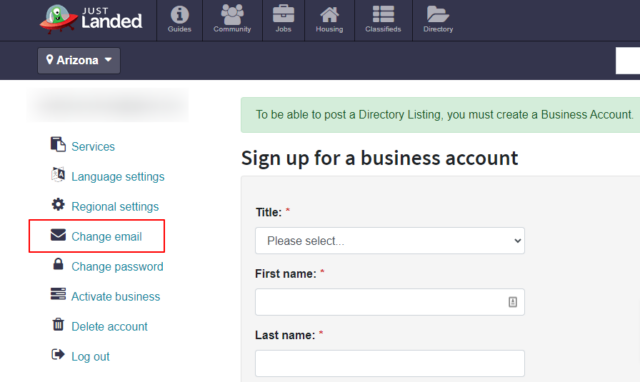Click the Last name: field label
The image size is (640, 382).
click(x=285, y=335)
